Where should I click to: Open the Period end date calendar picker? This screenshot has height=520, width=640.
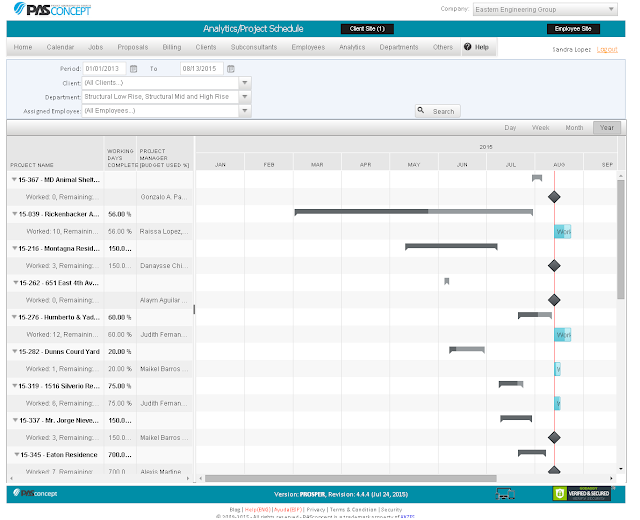point(231,69)
